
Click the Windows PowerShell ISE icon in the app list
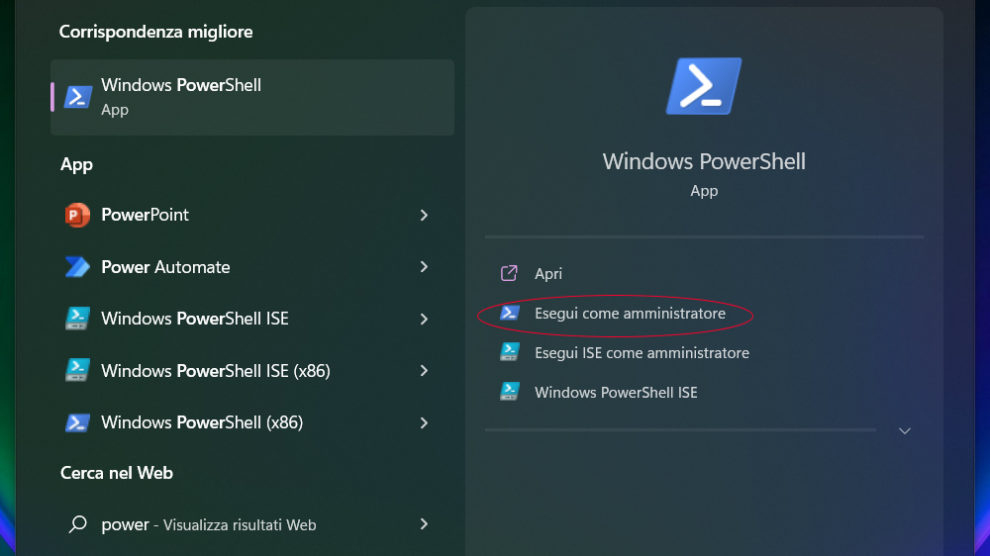click(77, 319)
